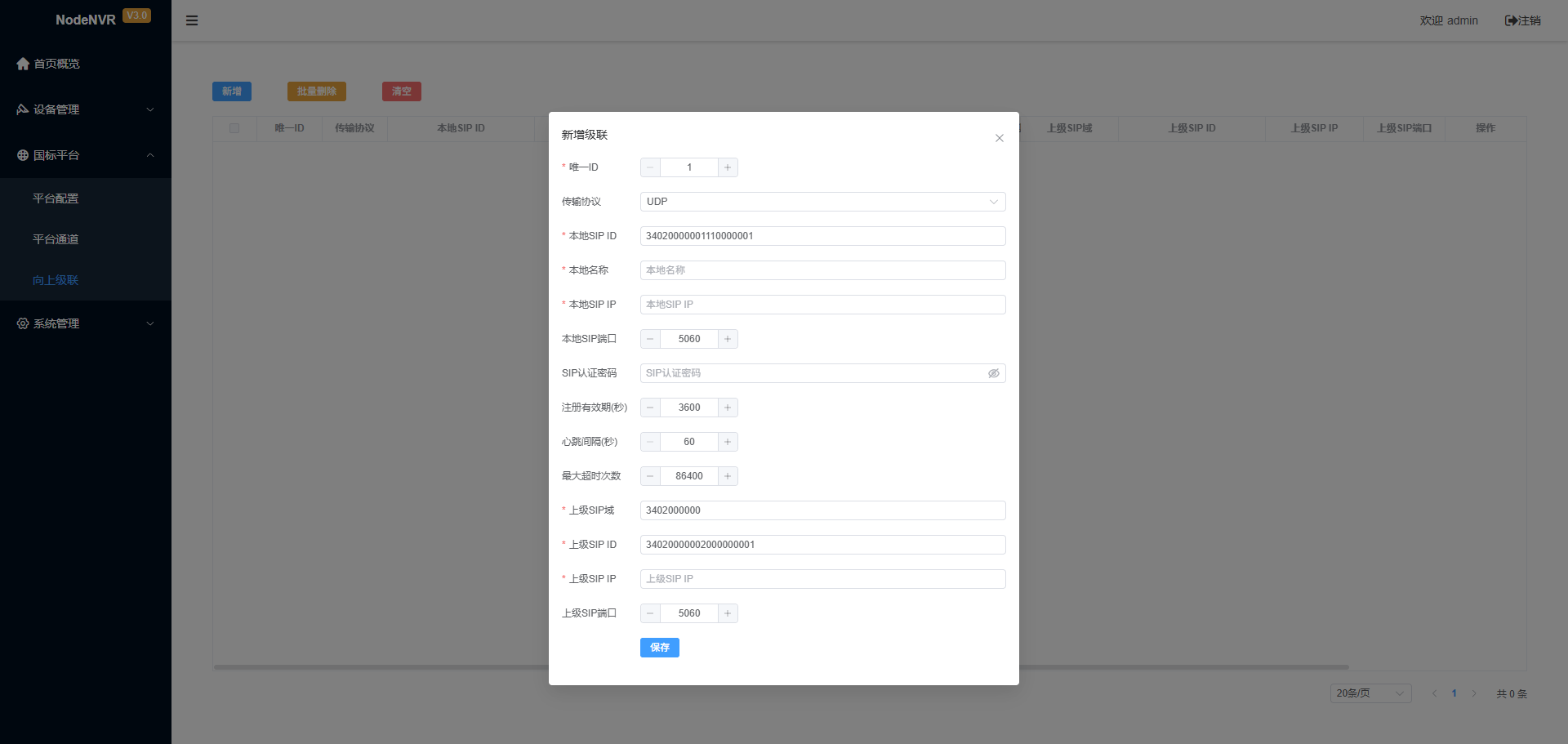Click the 批量删除 button
Screen dimensions: 1568x744
pos(317,91)
